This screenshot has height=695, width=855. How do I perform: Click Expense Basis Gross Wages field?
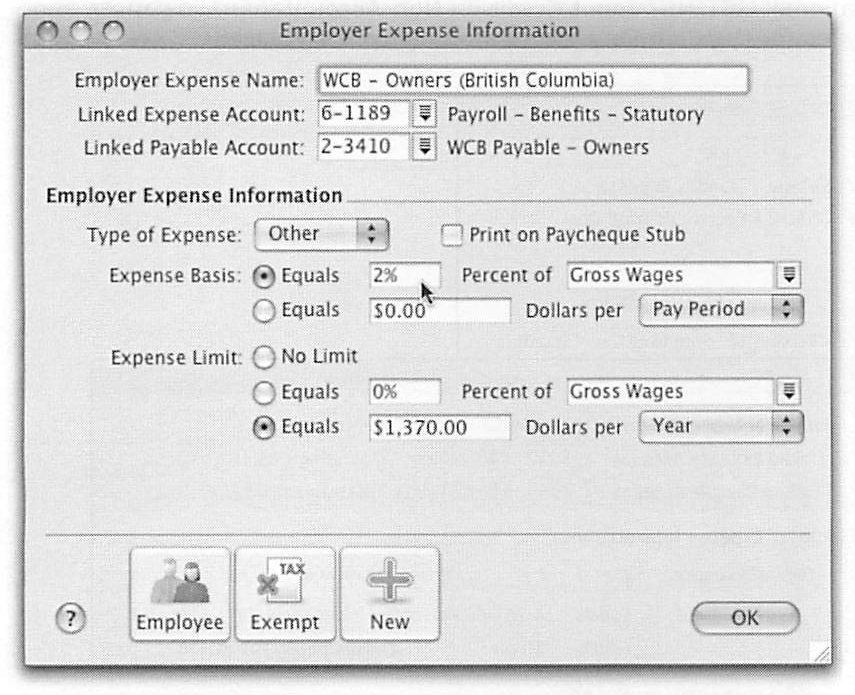(x=671, y=275)
